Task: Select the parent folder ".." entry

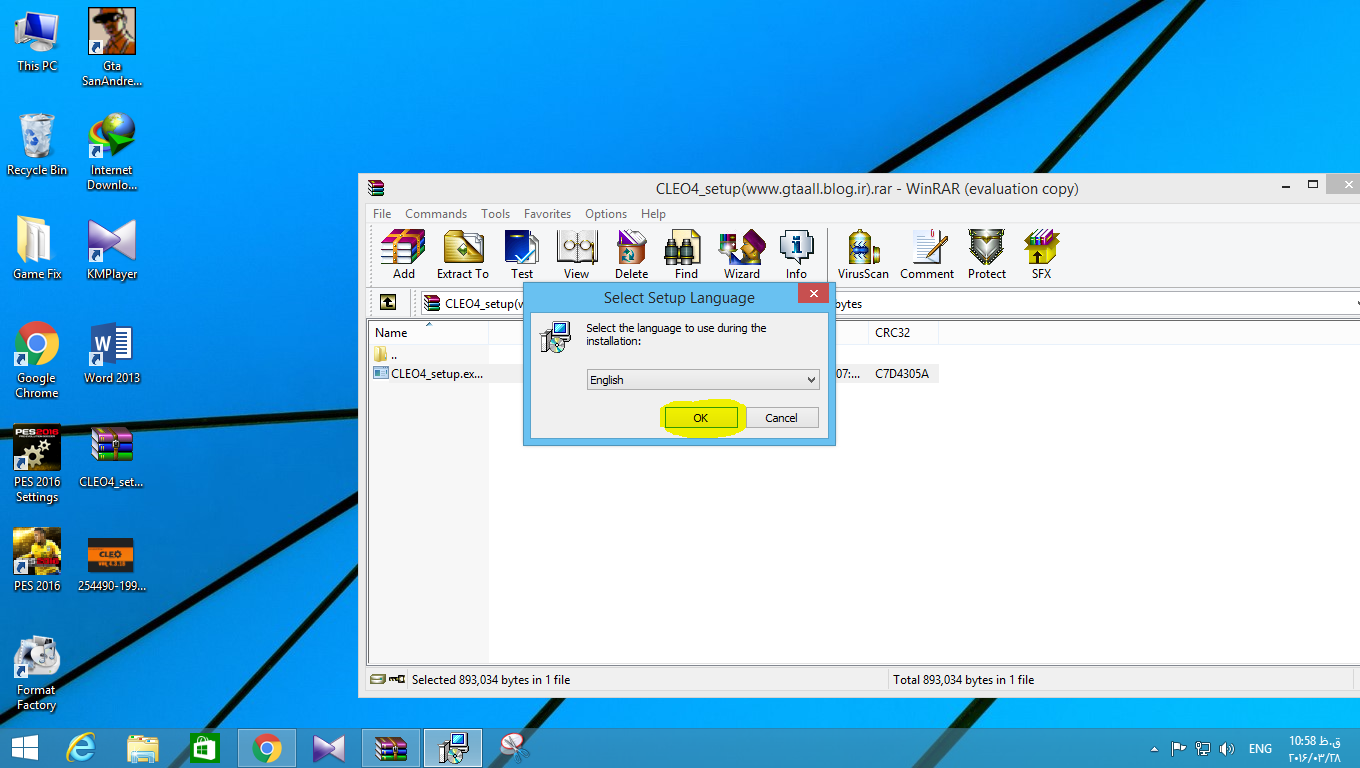Action: 386,354
